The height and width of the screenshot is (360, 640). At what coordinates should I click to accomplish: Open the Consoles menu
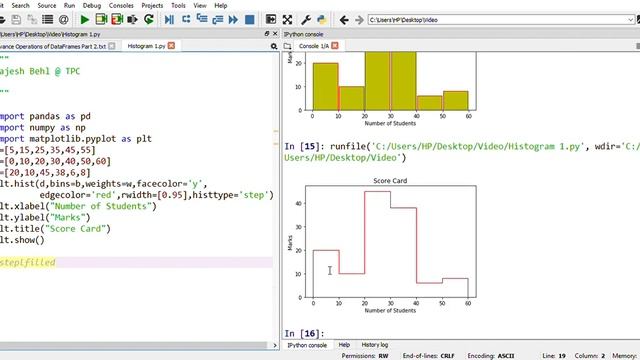pyautogui.click(x=121, y=5)
